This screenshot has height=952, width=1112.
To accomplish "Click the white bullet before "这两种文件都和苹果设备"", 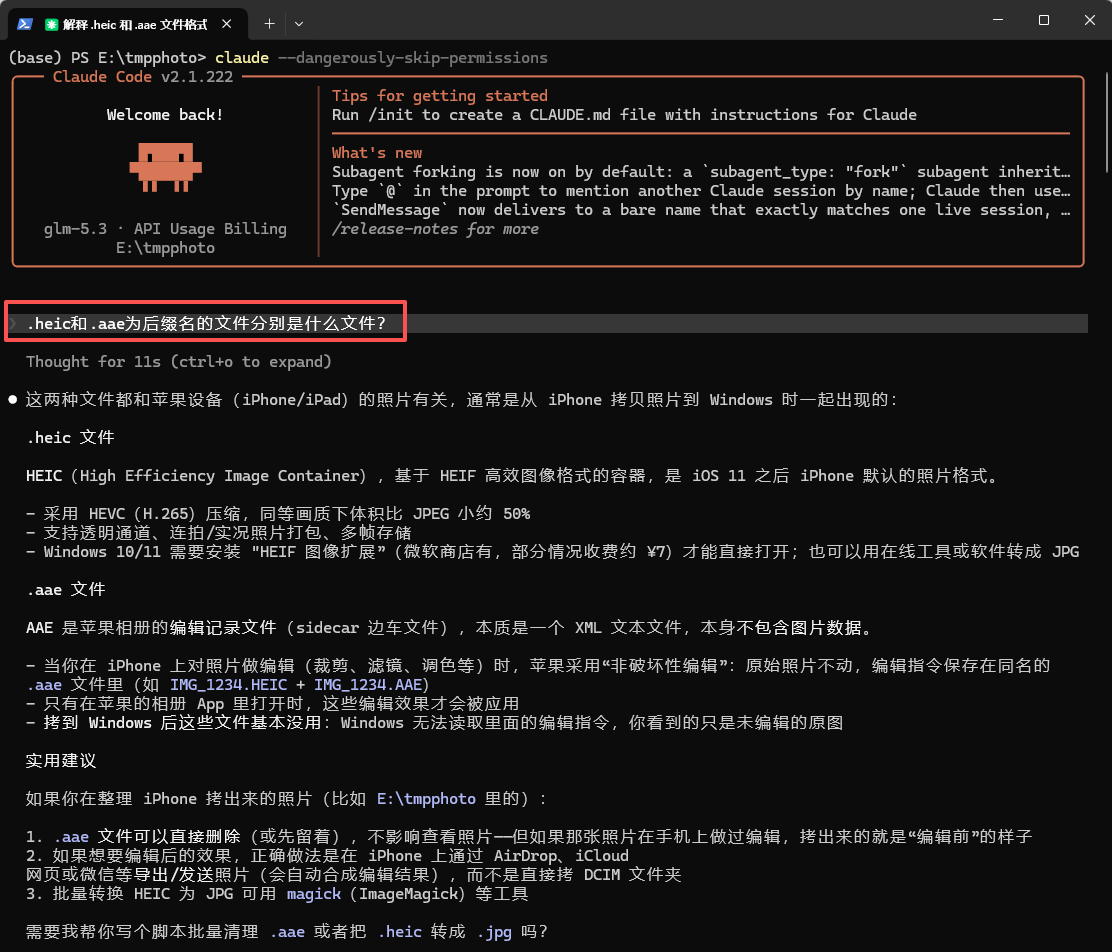I will click(x=13, y=399).
